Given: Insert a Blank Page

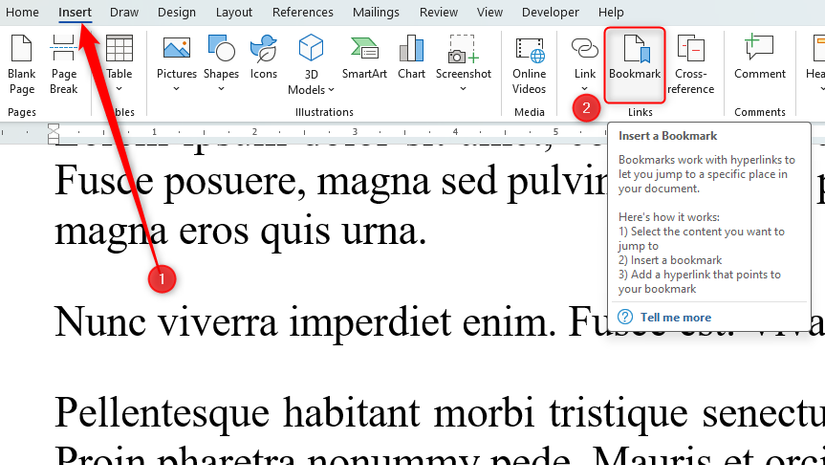Looking at the screenshot, I should click(x=22, y=65).
